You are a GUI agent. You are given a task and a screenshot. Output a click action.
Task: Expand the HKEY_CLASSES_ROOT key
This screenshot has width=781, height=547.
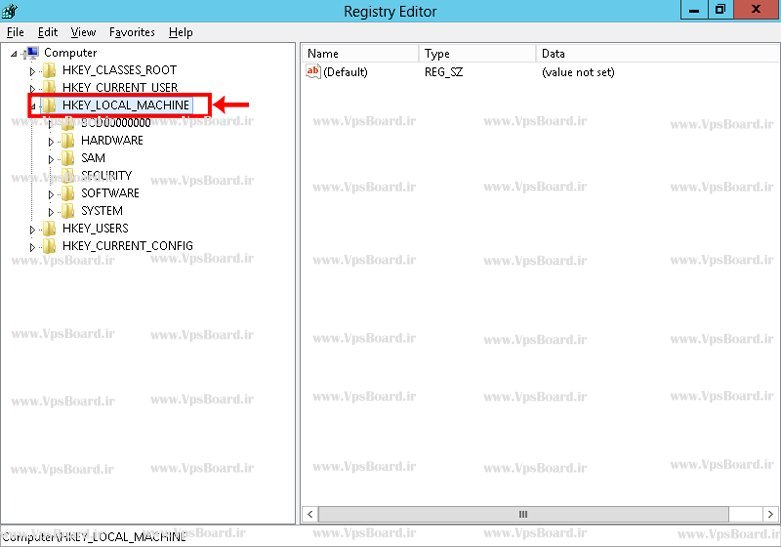coord(32,71)
